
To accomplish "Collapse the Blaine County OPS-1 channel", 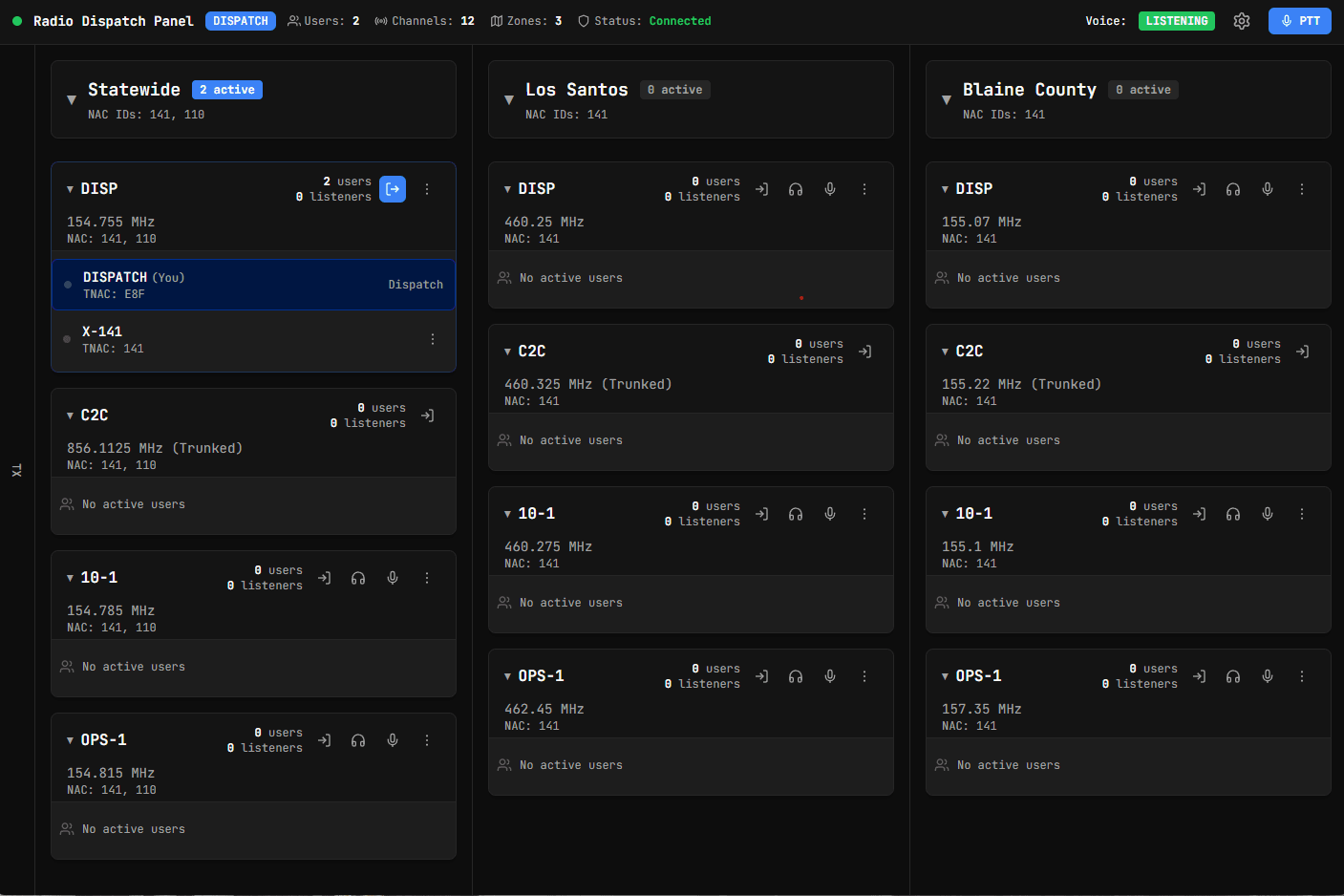I will 945,675.
